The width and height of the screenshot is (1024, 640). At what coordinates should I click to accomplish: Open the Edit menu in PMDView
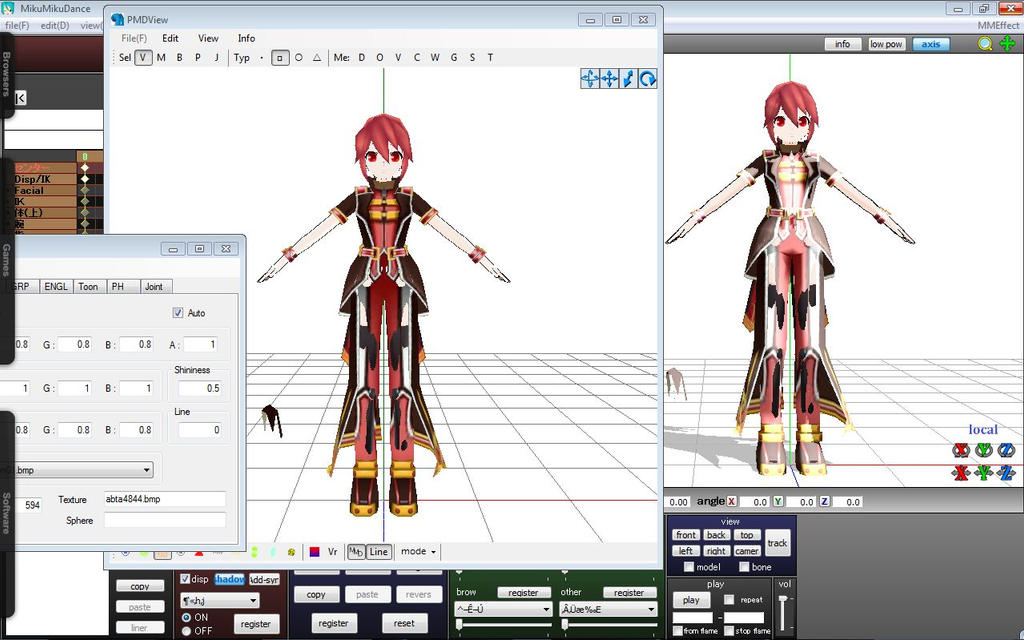[x=170, y=39]
